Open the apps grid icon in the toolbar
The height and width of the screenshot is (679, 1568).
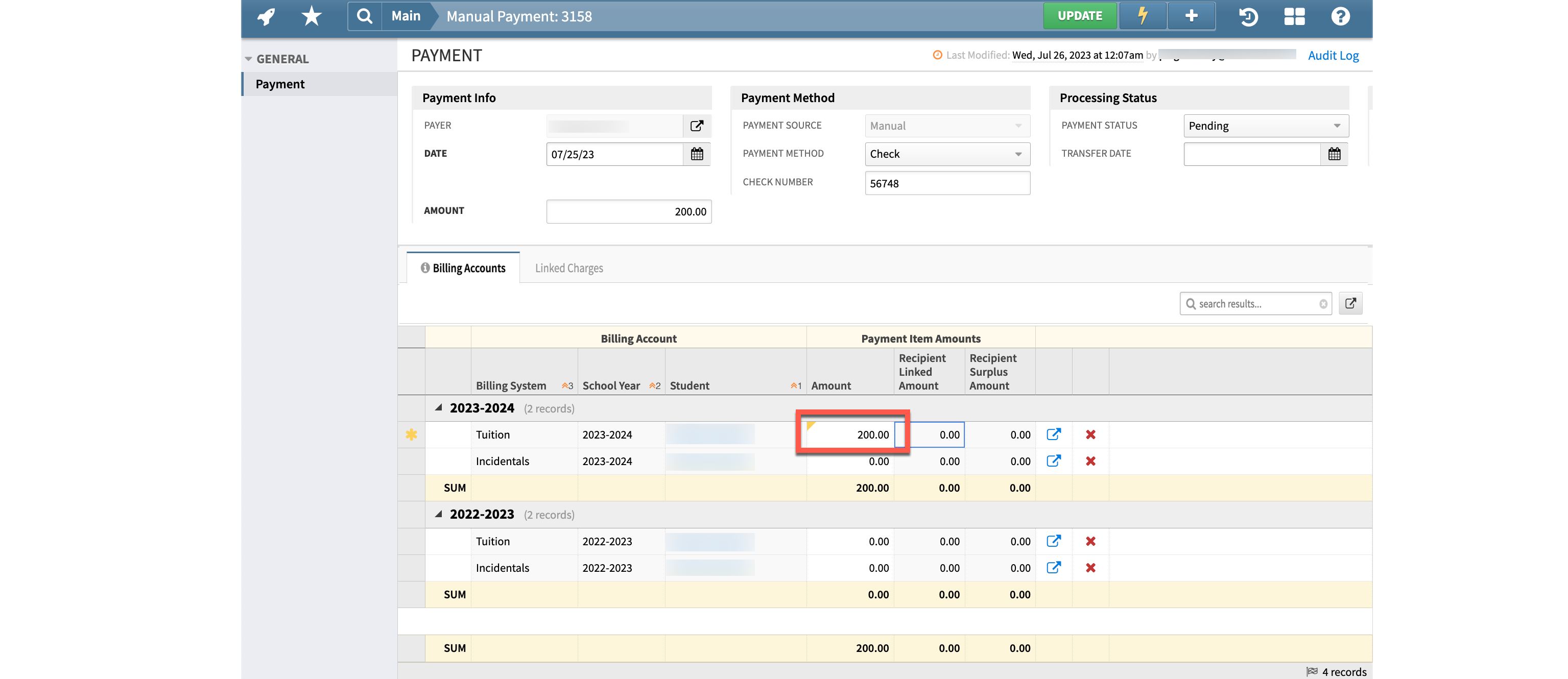(x=1294, y=16)
